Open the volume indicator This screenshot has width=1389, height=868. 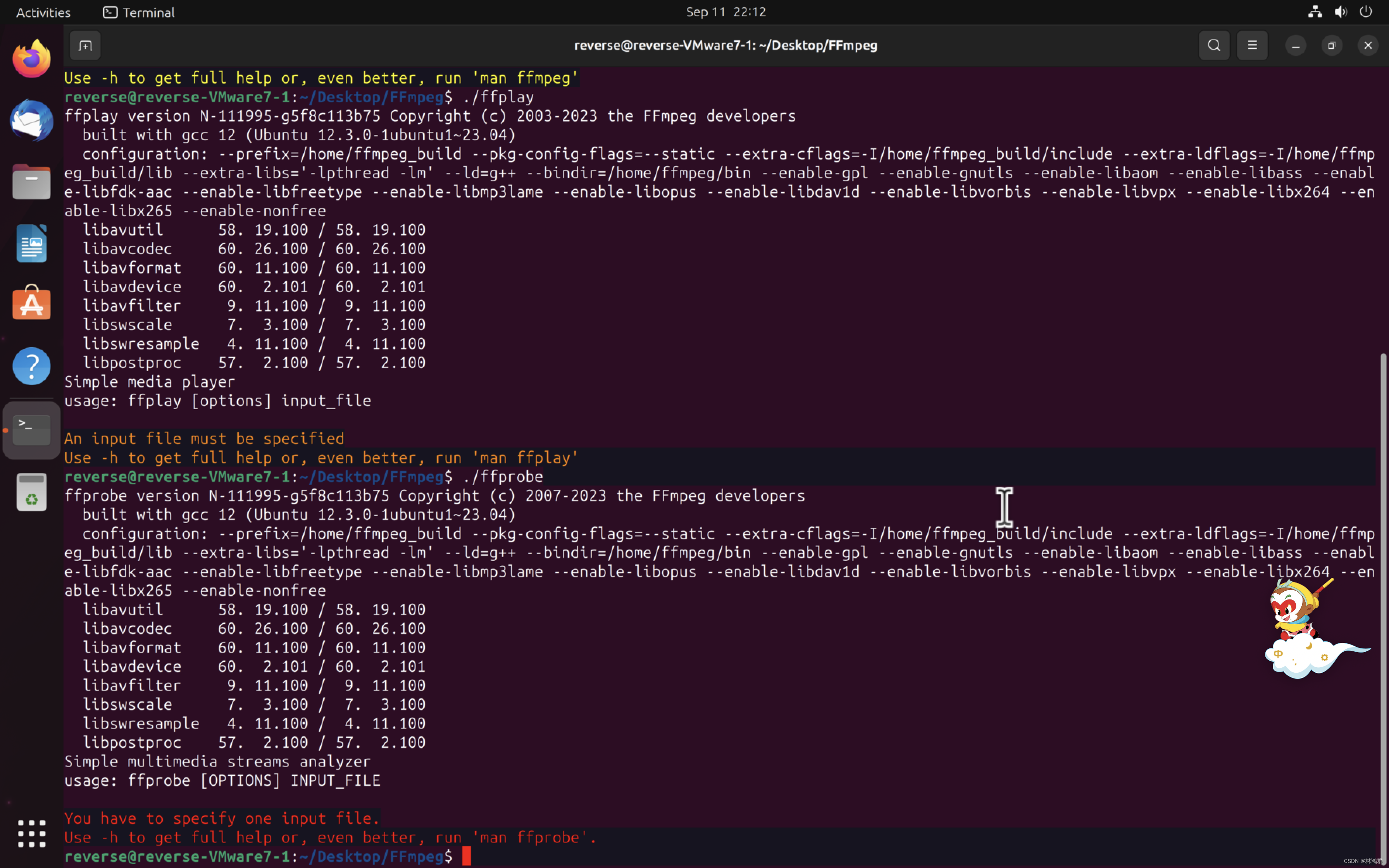(1341, 12)
